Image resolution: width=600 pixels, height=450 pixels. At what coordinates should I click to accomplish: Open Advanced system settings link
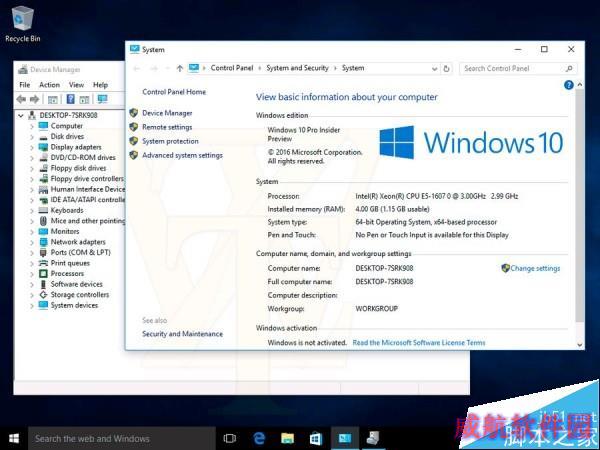(183, 155)
